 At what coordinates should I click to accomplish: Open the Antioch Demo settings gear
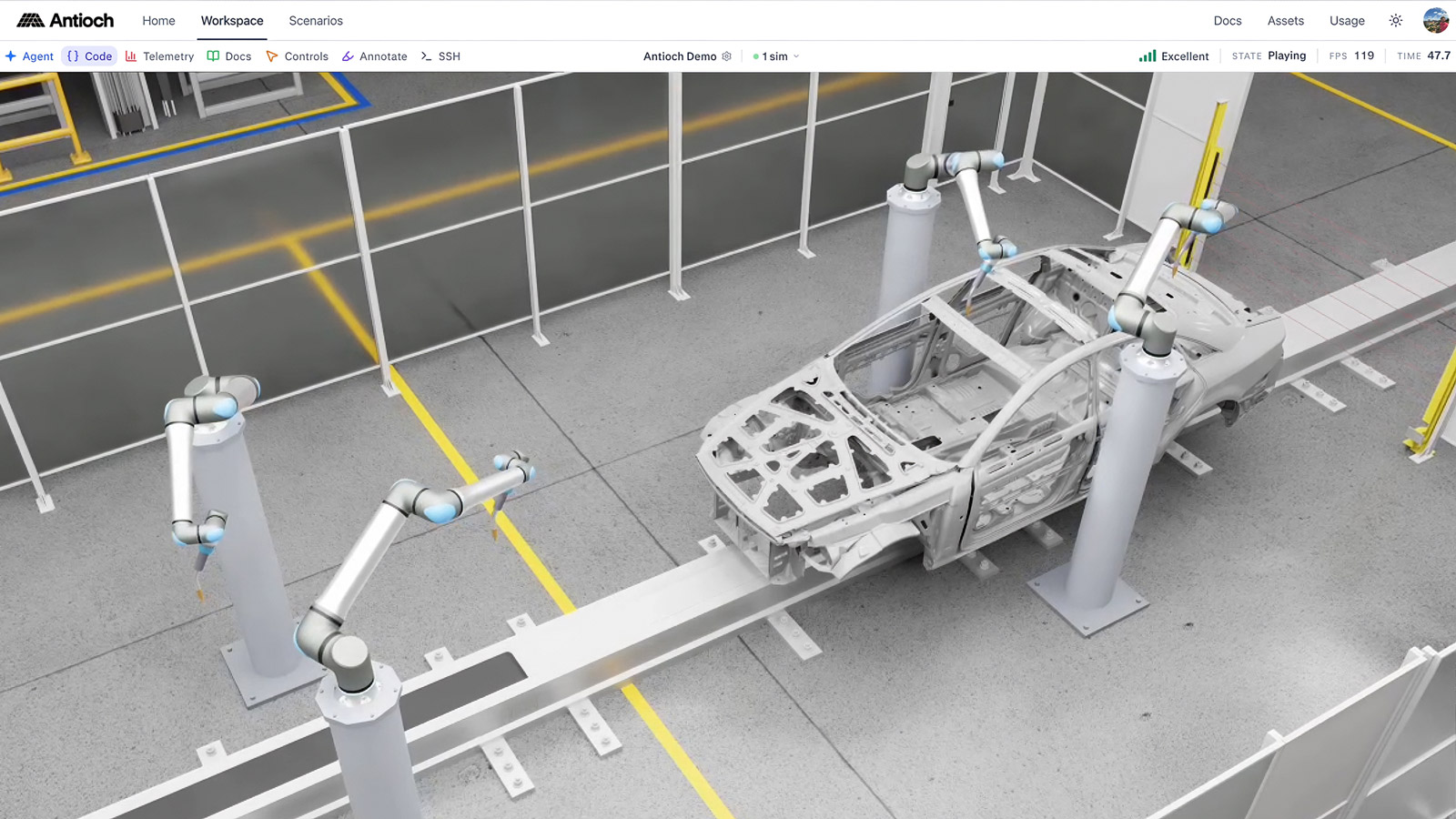[726, 56]
